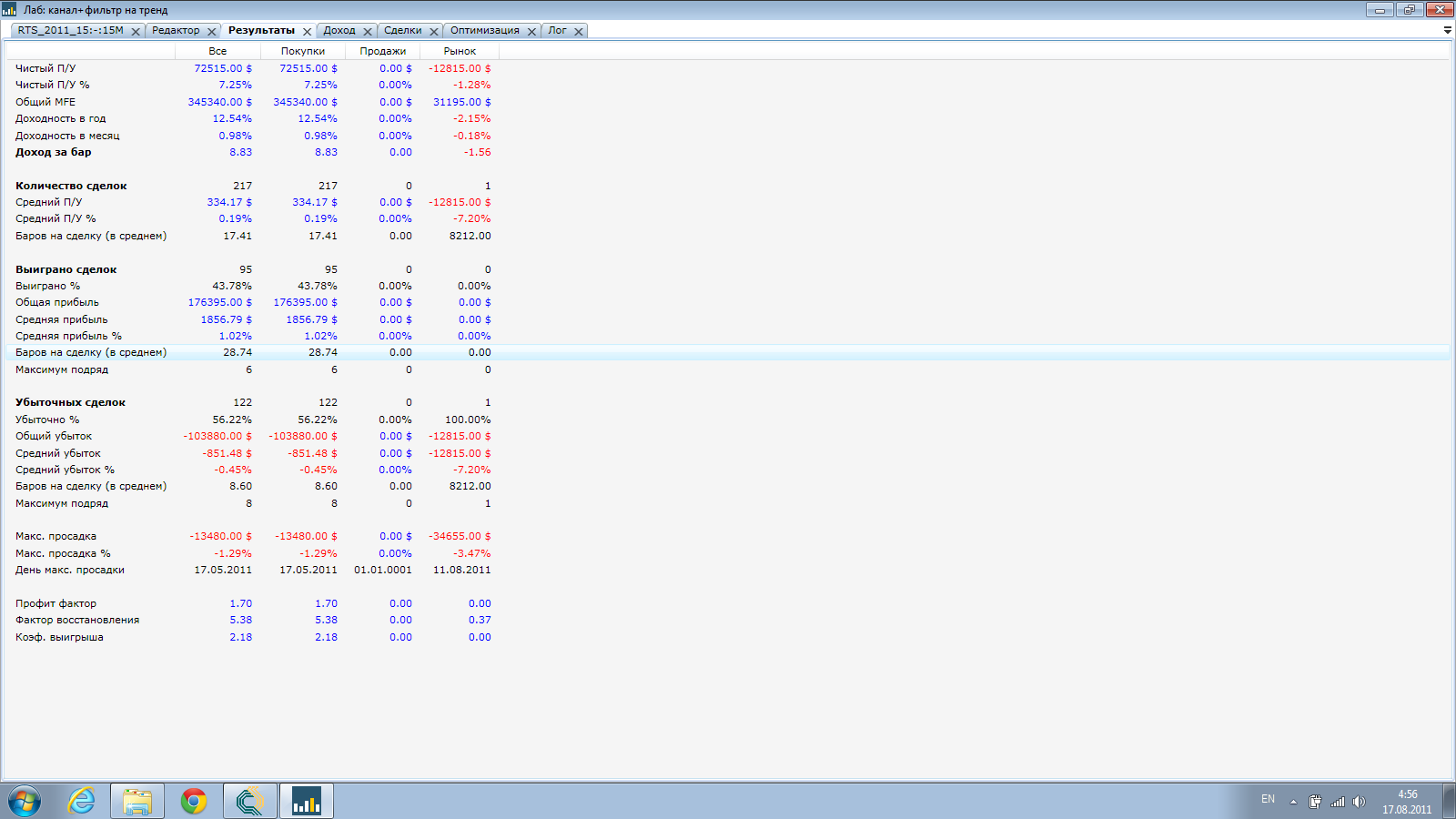Open the volume control speaker icon

(1359, 802)
